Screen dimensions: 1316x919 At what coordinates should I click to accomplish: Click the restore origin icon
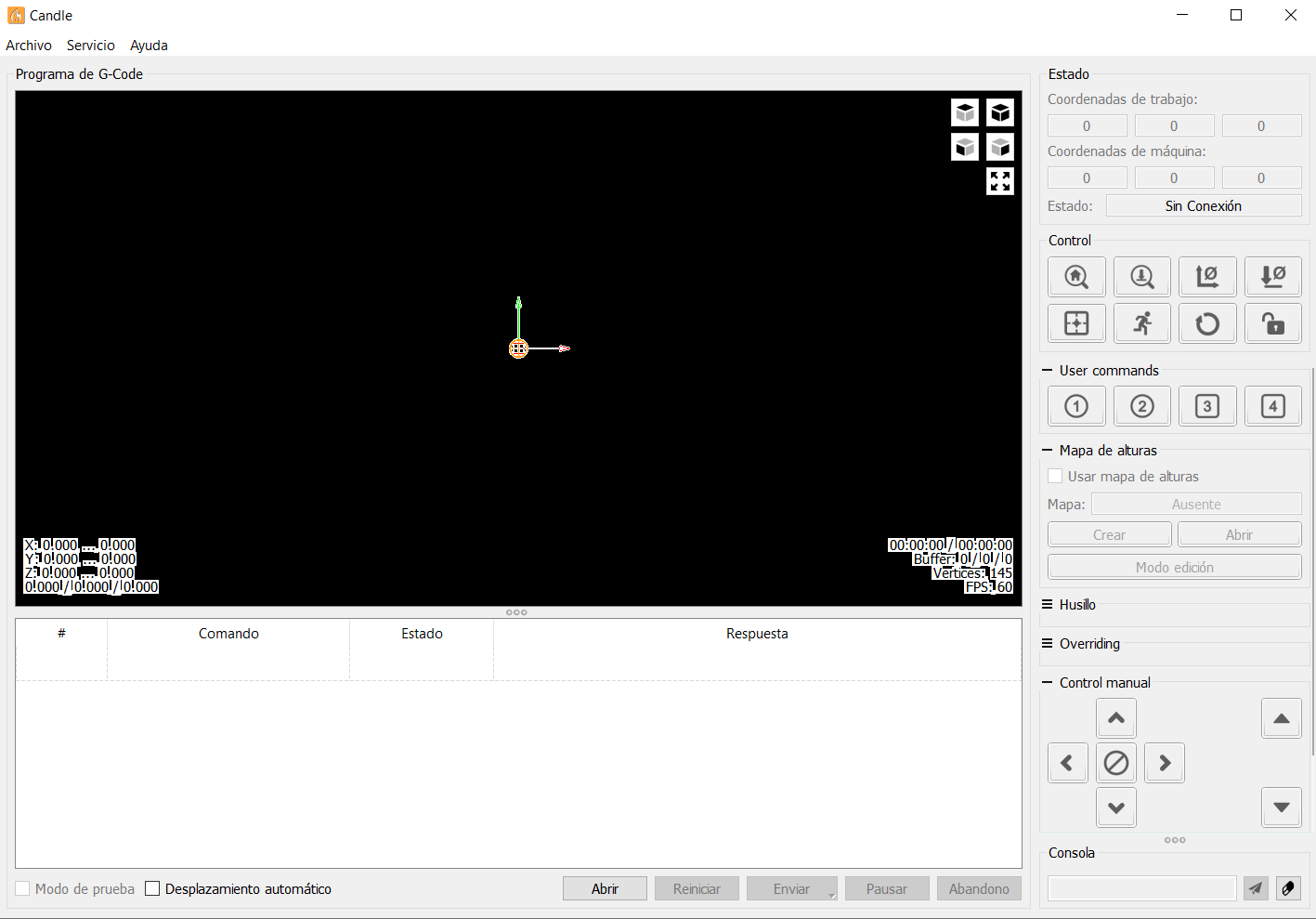tap(1076, 322)
